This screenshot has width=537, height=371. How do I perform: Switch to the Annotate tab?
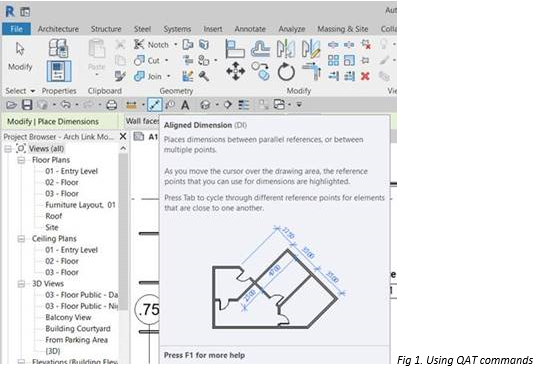tap(250, 29)
